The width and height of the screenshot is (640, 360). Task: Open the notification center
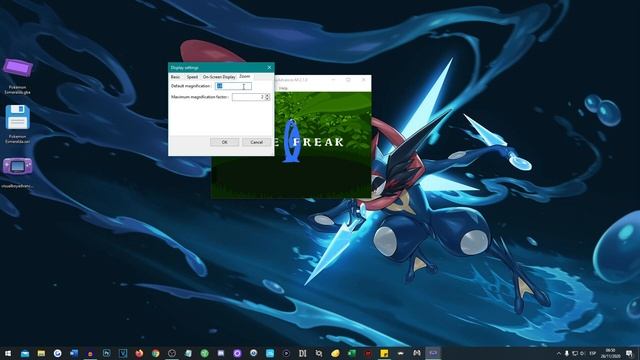pyautogui.click(x=629, y=353)
